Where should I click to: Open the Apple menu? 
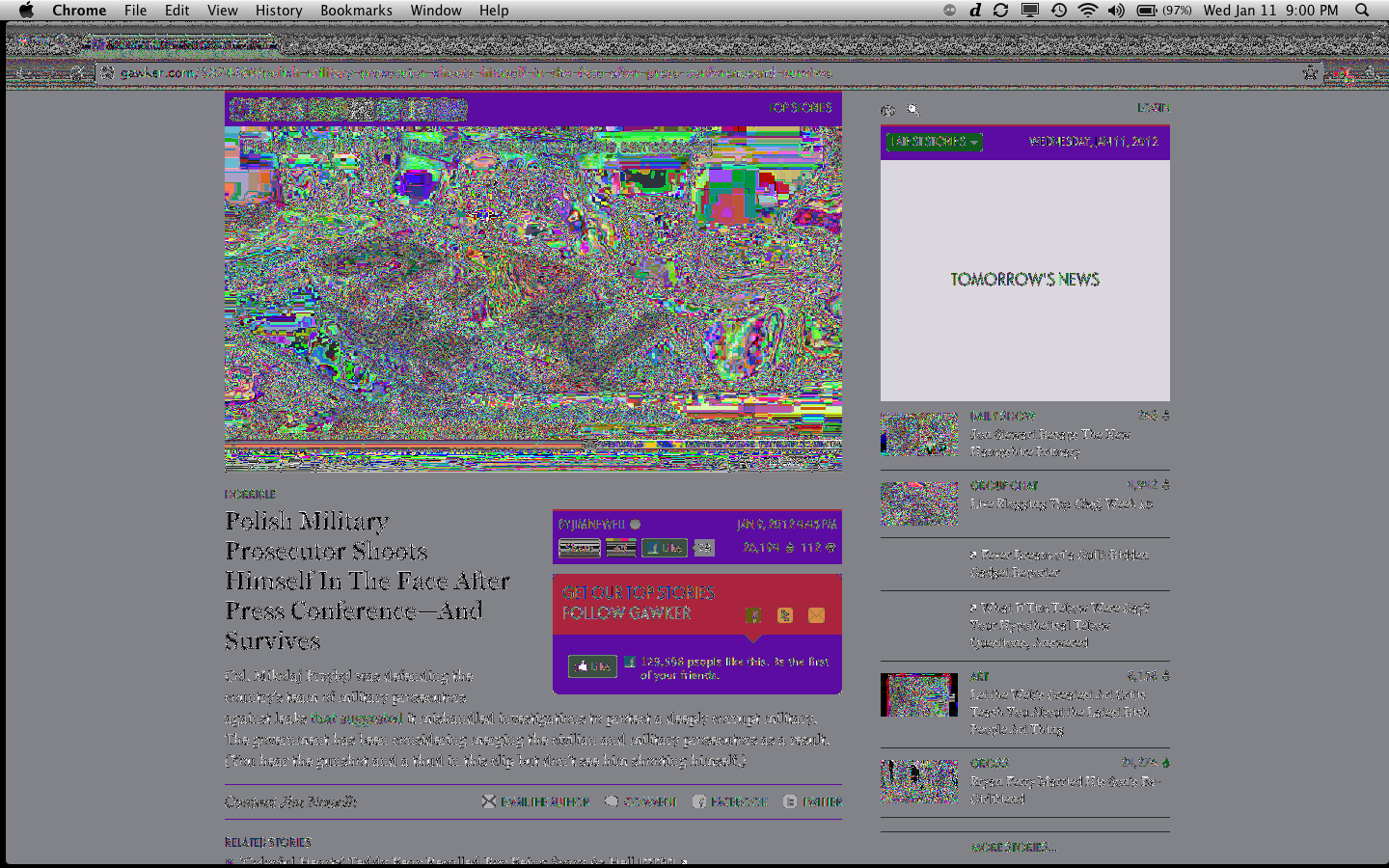pyautogui.click(x=26, y=10)
